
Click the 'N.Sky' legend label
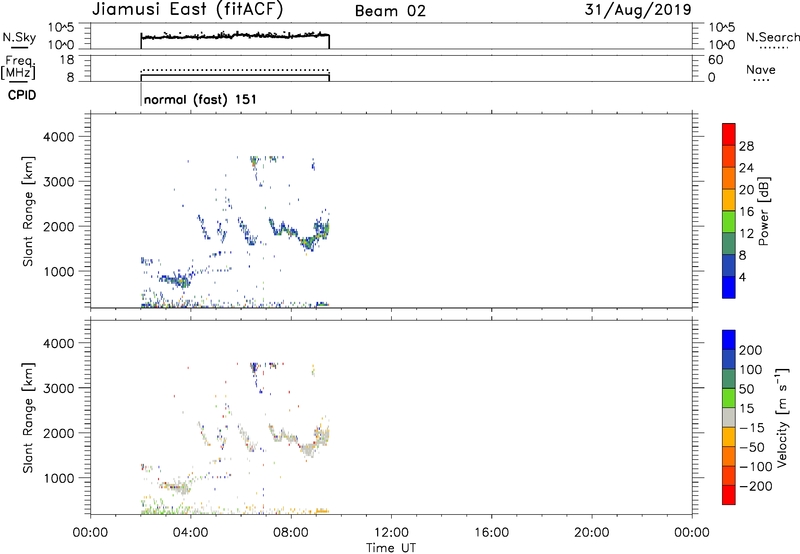tap(19, 37)
